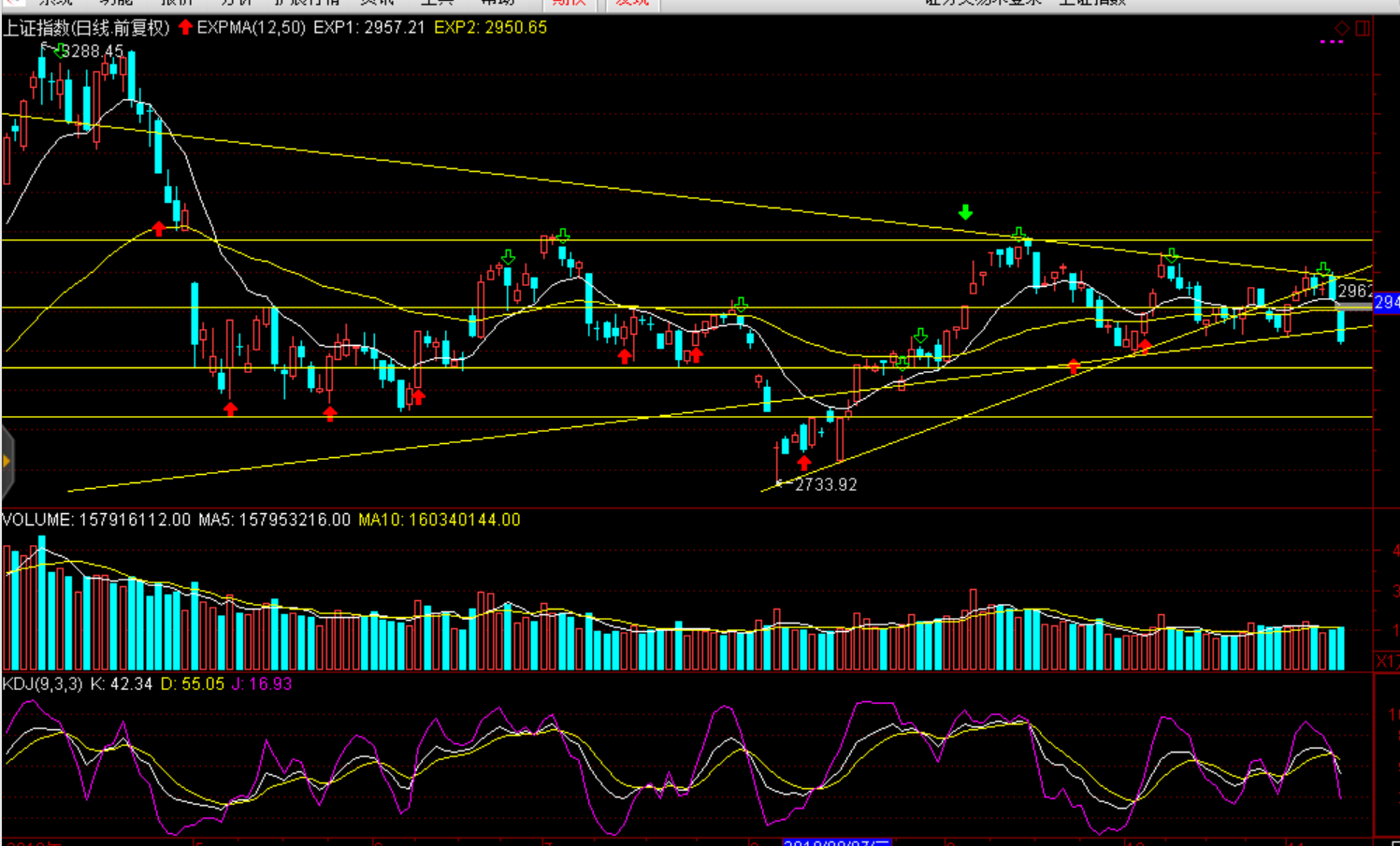The height and width of the screenshot is (846, 1400).
Task: Click the blue current price tag on axis
Action: point(1387,302)
